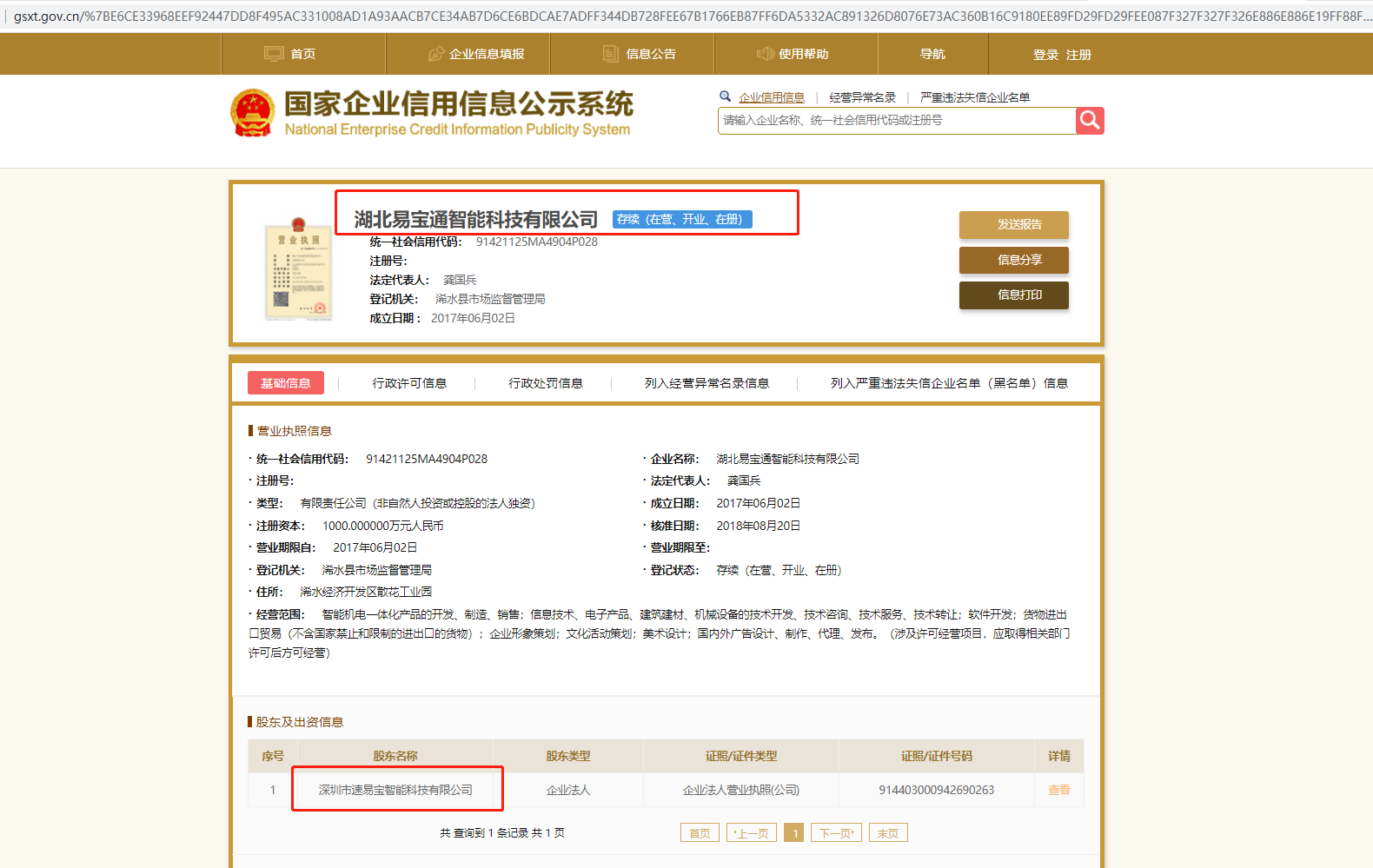Click the 证照/证件号码 column header
1373x868 pixels.
tap(937, 756)
